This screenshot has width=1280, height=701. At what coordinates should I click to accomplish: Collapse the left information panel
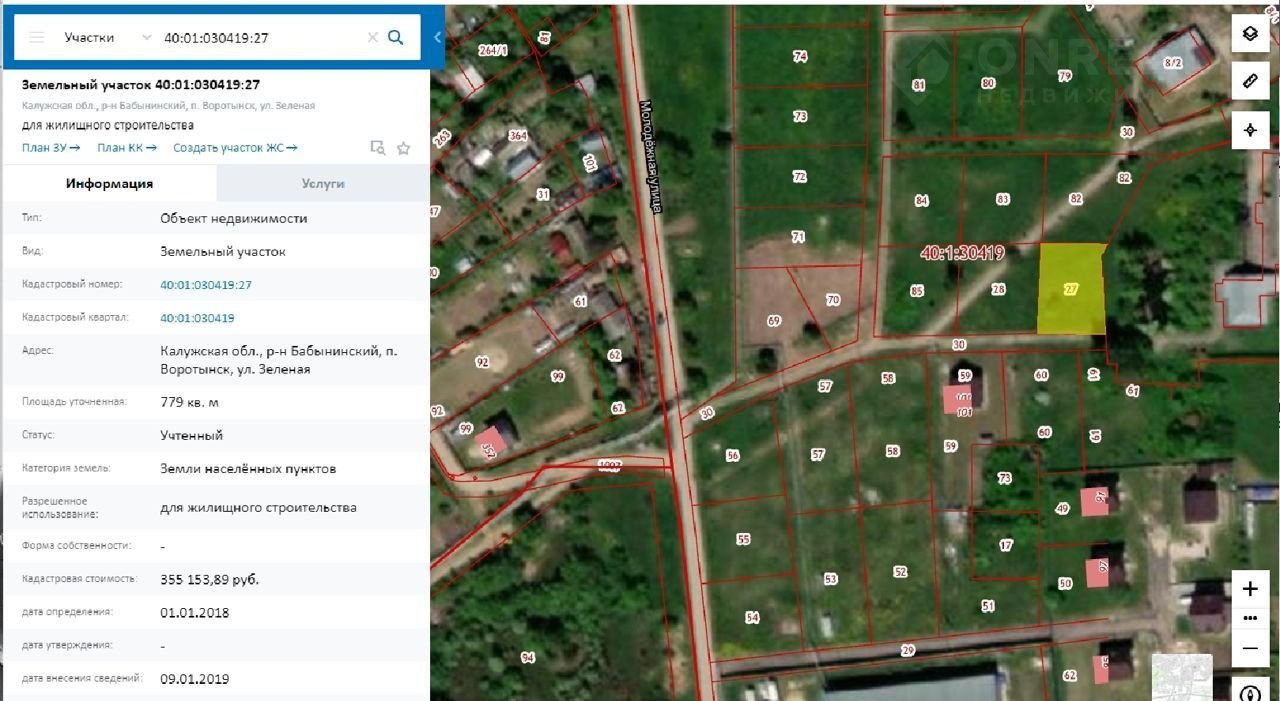437,37
